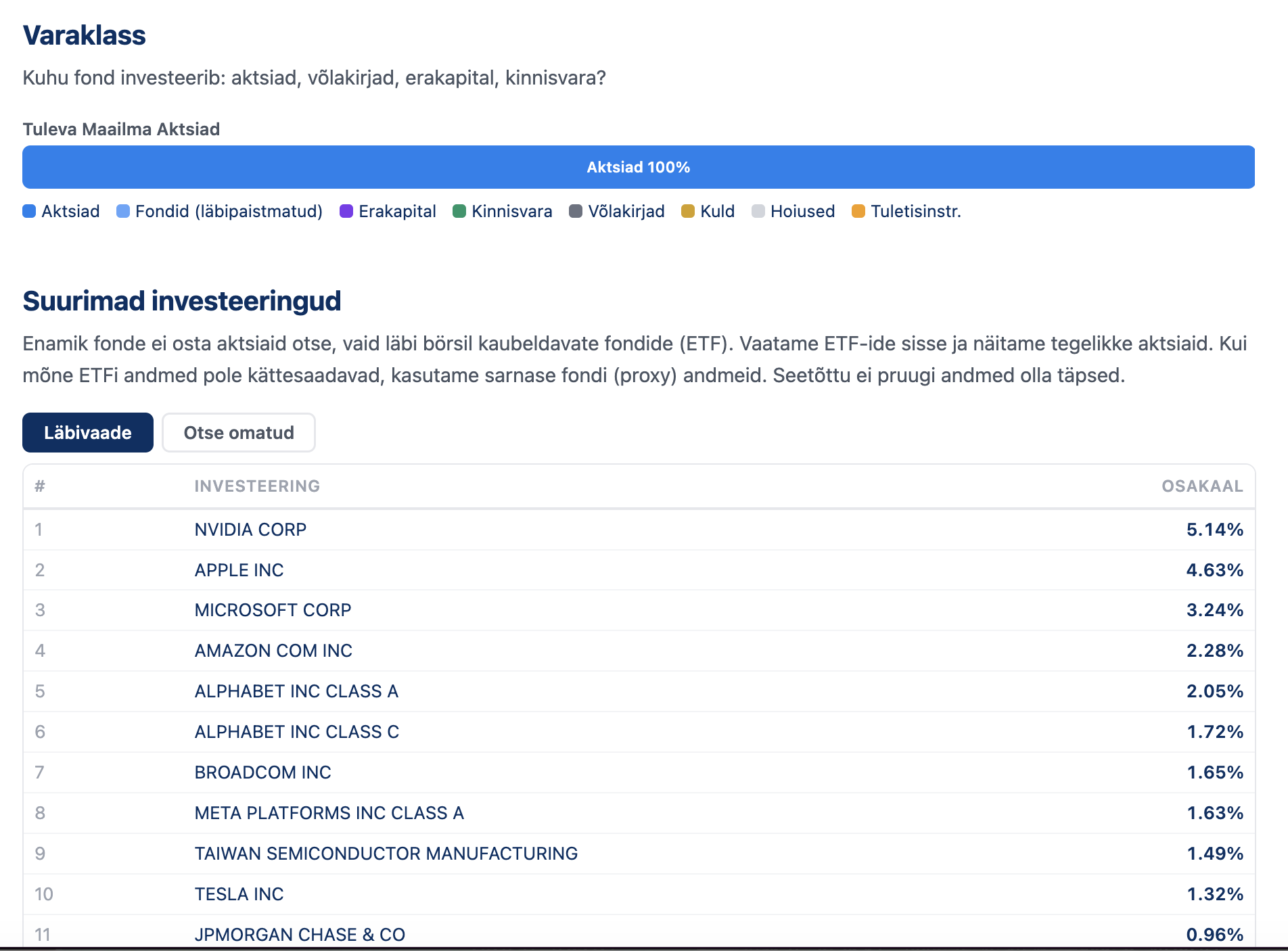Click the Aktsiad 100% allocation bar
The height and width of the screenshot is (951, 1288).
639,167
